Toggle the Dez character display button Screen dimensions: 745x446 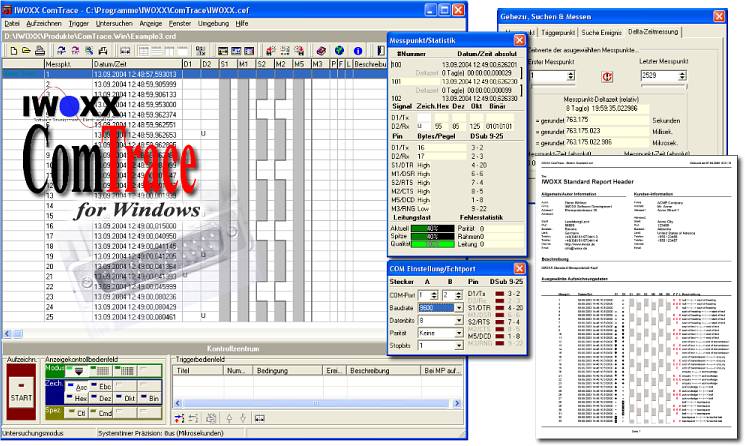101,398
